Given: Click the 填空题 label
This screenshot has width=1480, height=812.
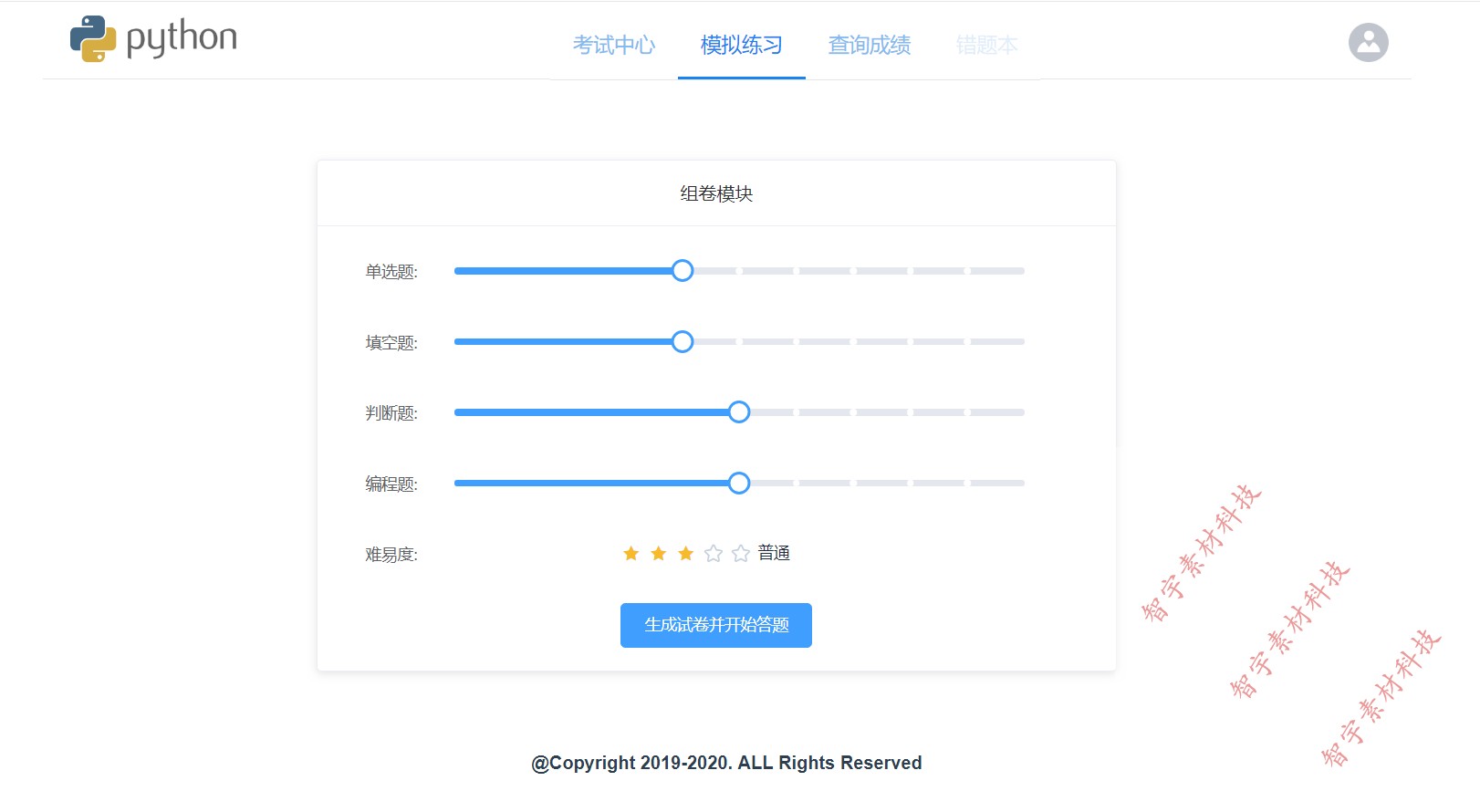Looking at the screenshot, I should point(391,343).
